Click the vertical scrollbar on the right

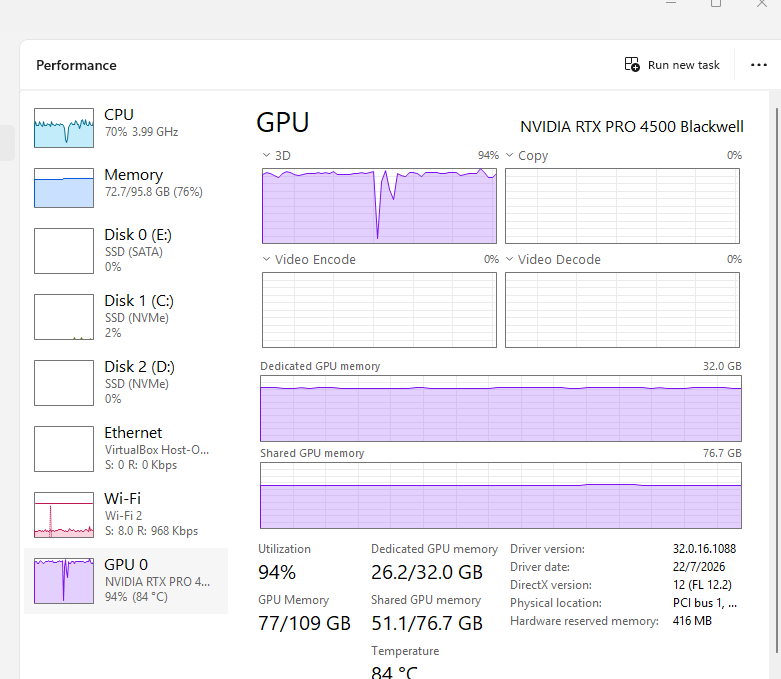click(777, 381)
